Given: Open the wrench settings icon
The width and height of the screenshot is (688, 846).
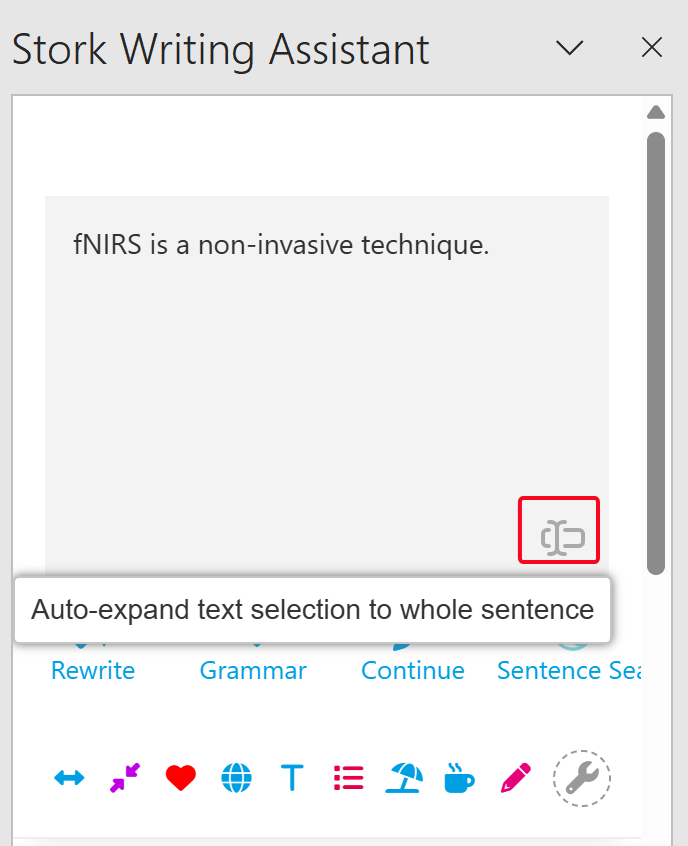Looking at the screenshot, I should click(x=582, y=777).
